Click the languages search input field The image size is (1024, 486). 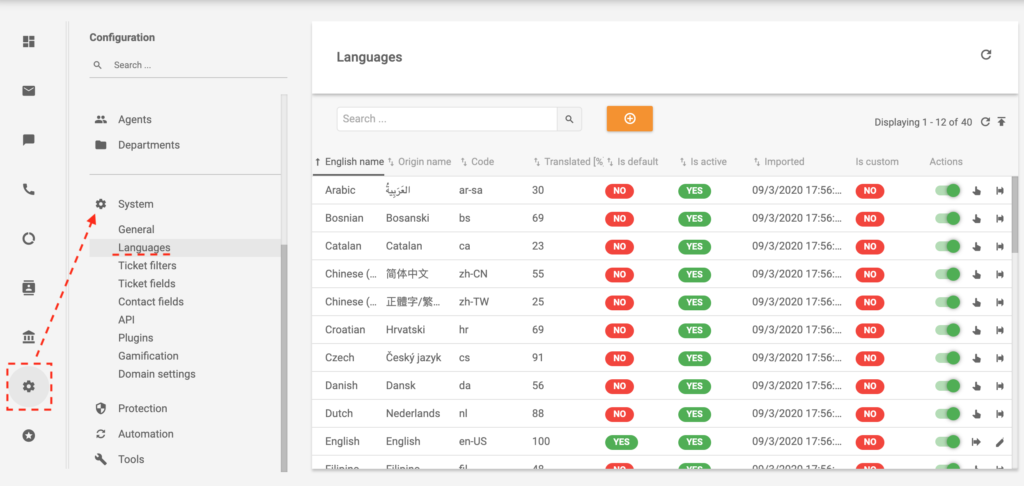(446, 119)
